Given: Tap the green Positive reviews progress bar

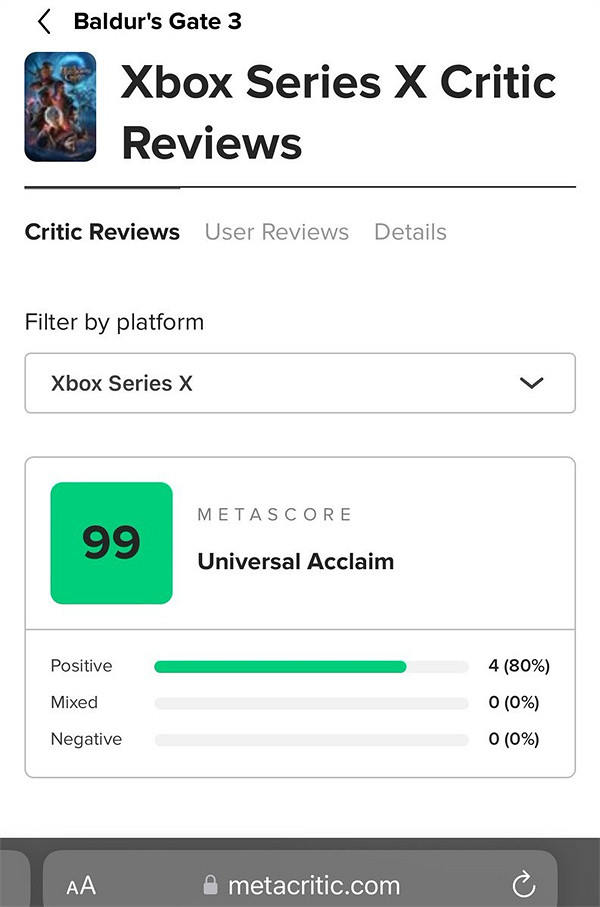Looking at the screenshot, I should 280,666.
